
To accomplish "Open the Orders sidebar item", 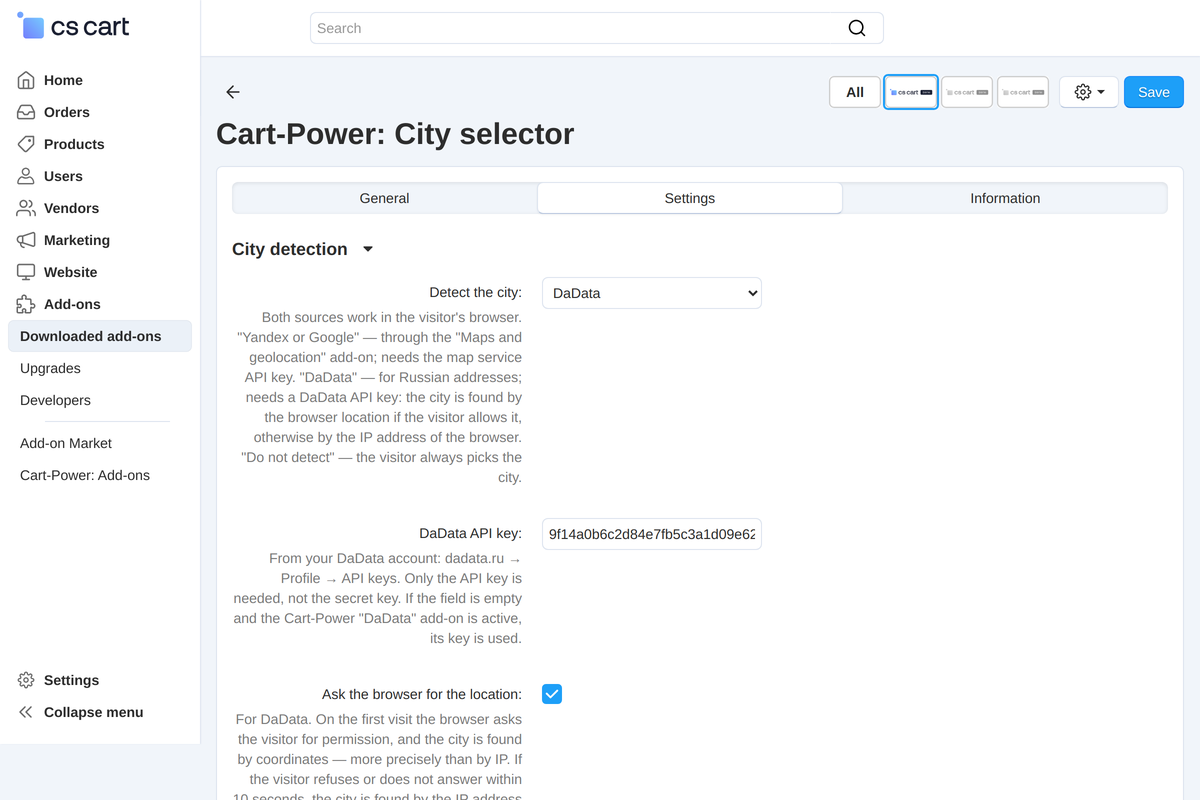I will pos(66,112).
